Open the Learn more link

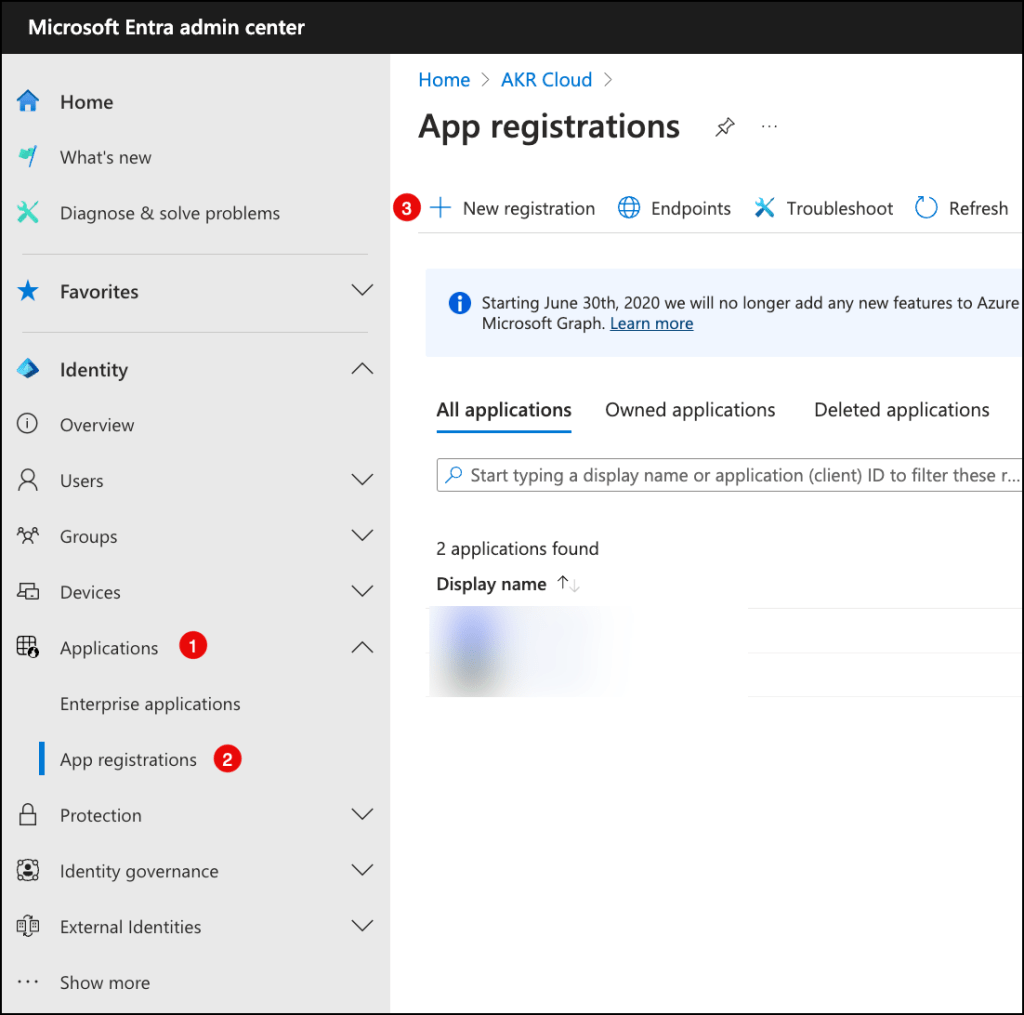click(651, 323)
